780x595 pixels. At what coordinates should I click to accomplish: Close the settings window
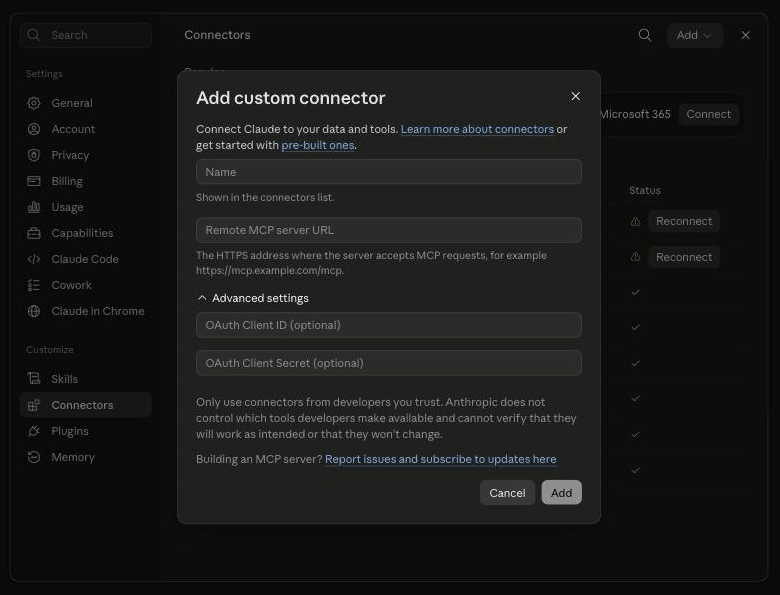pyautogui.click(x=745, y=35)
